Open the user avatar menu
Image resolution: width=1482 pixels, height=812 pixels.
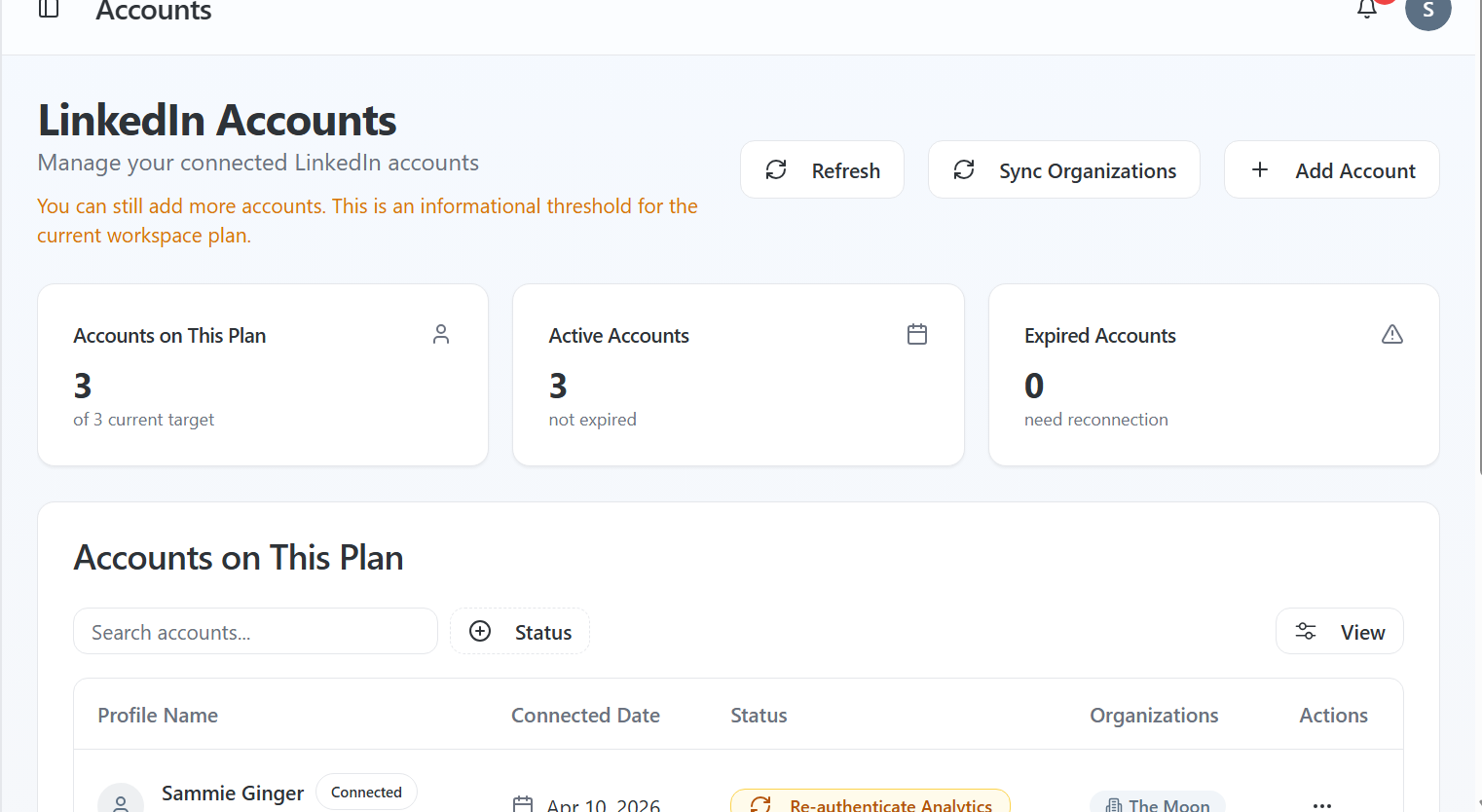(1427, 11)
